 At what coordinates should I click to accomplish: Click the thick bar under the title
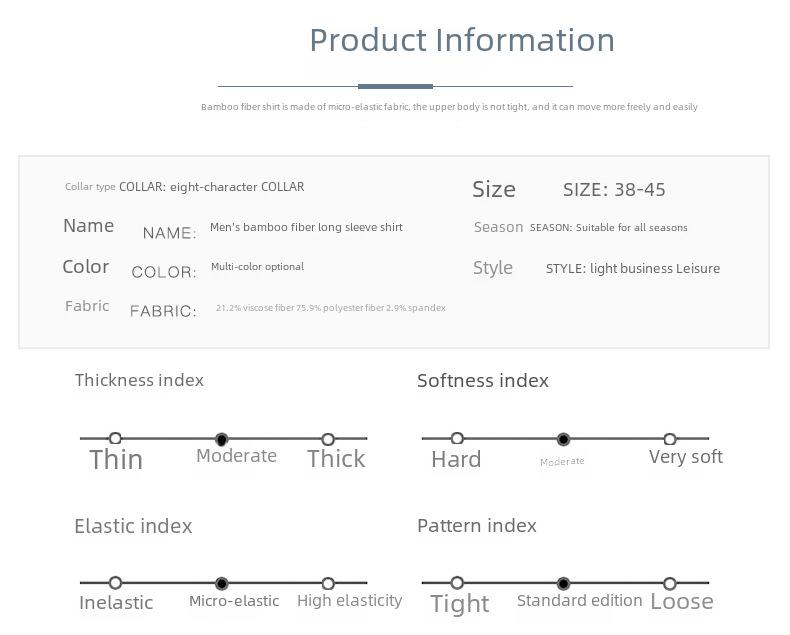[x=396, y=86]
